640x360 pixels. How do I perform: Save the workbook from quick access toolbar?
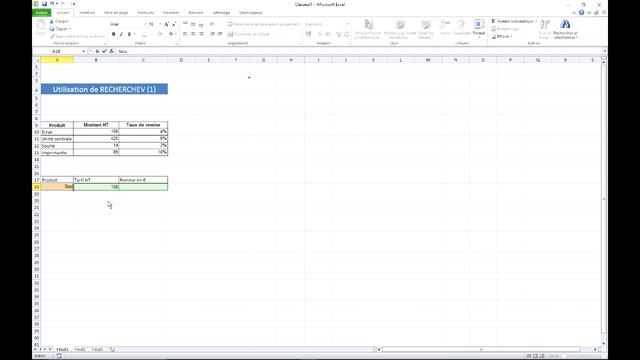click(44, 4)
